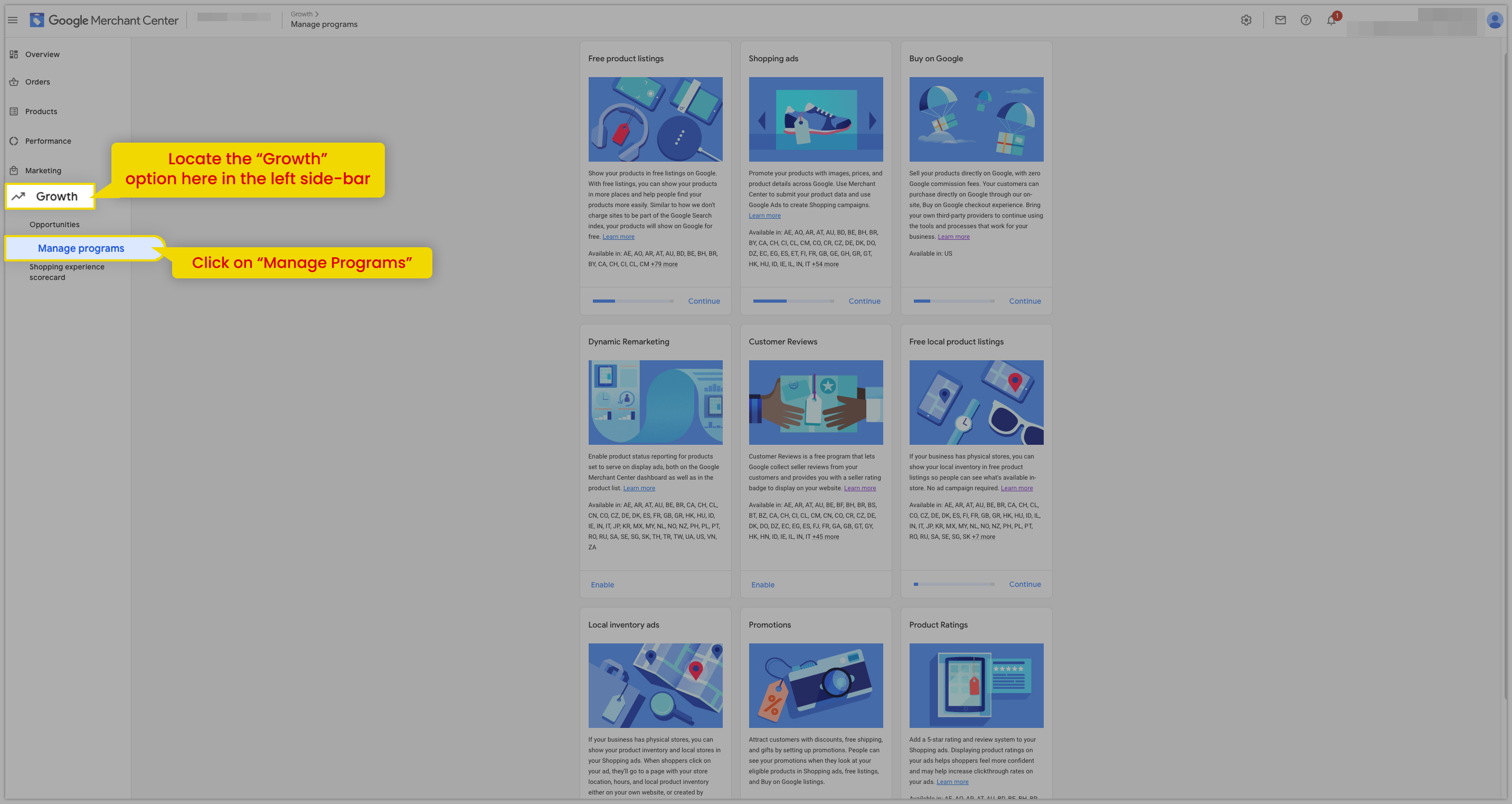Click the Growth breadcrumb link
1512x804 pixels.
(x=301, y=14)
